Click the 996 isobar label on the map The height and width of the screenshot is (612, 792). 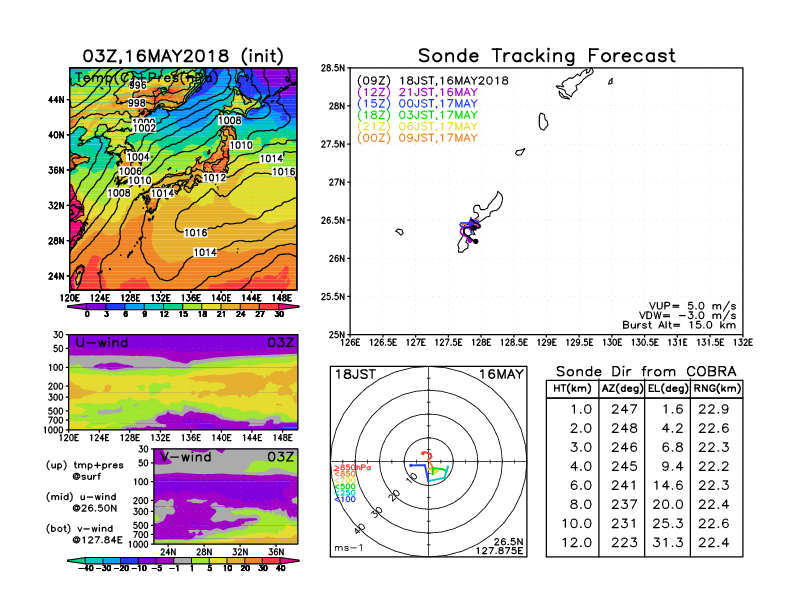coord(137,85)
